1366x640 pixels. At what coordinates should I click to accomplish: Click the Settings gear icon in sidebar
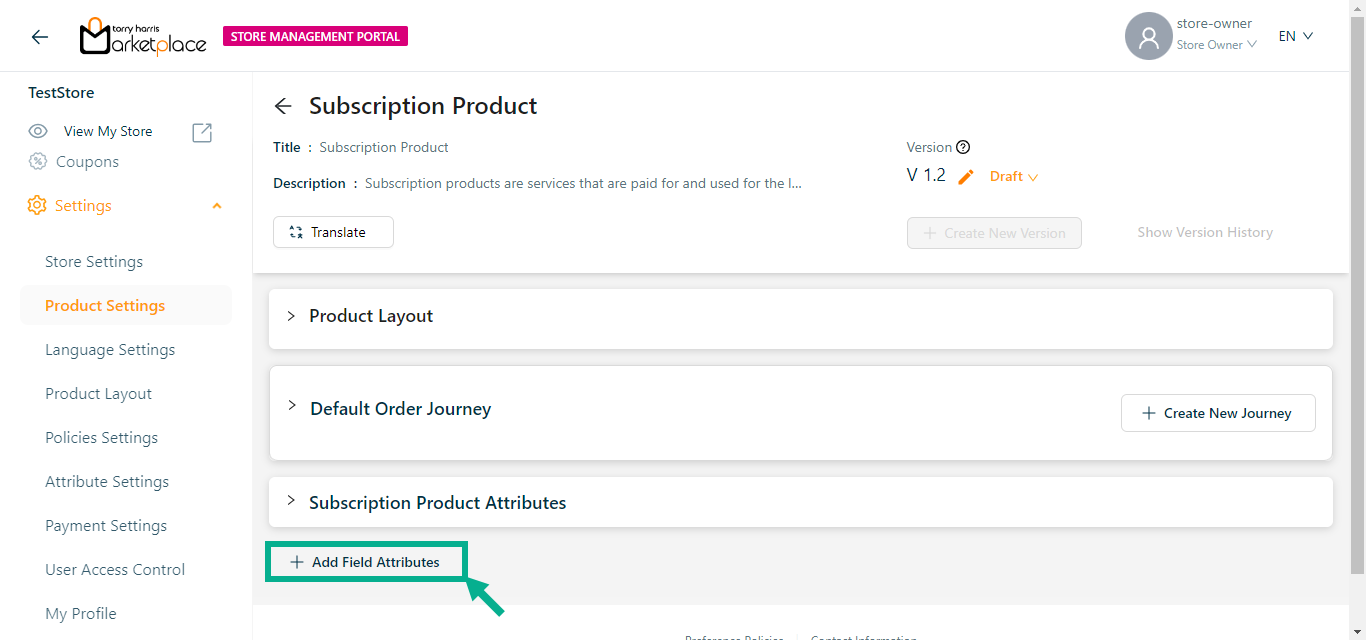pos(37,206)
